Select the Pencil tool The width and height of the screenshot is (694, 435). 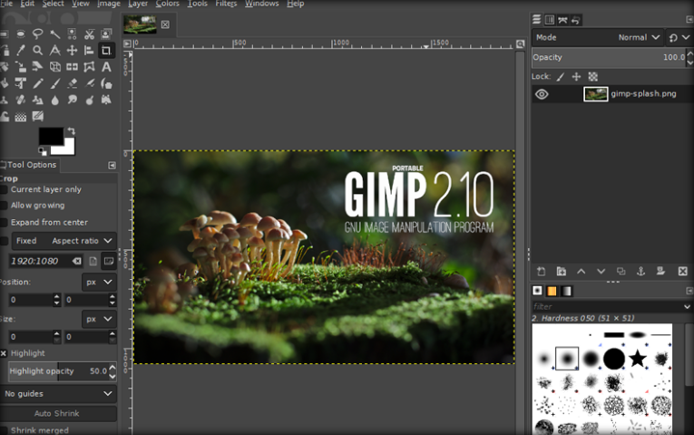pos(38,83)
